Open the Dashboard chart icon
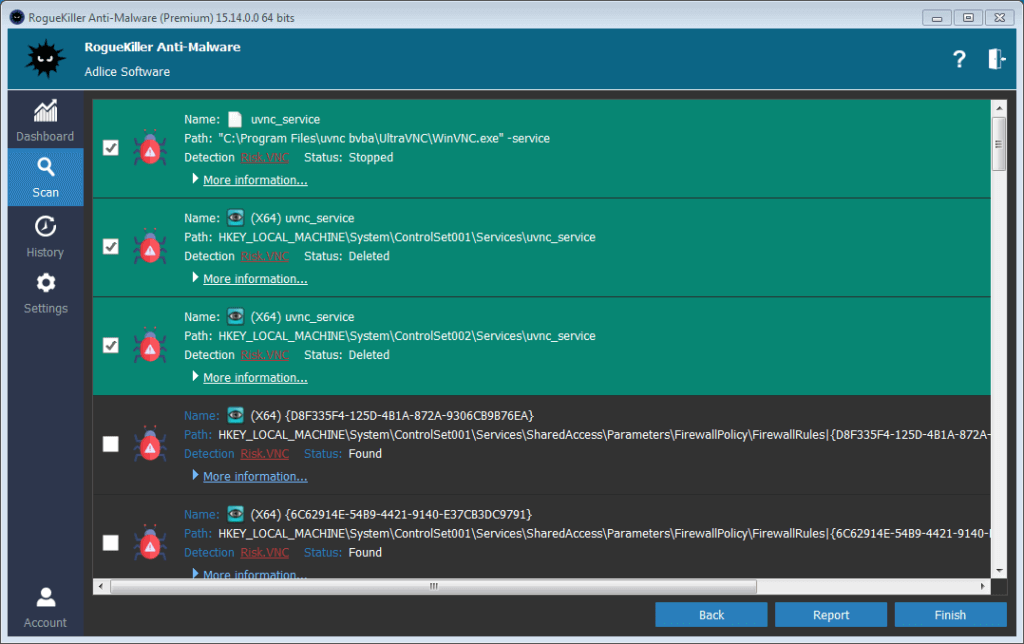The height and width of the screenshot is (644, 1024). (x=45, y=112)
